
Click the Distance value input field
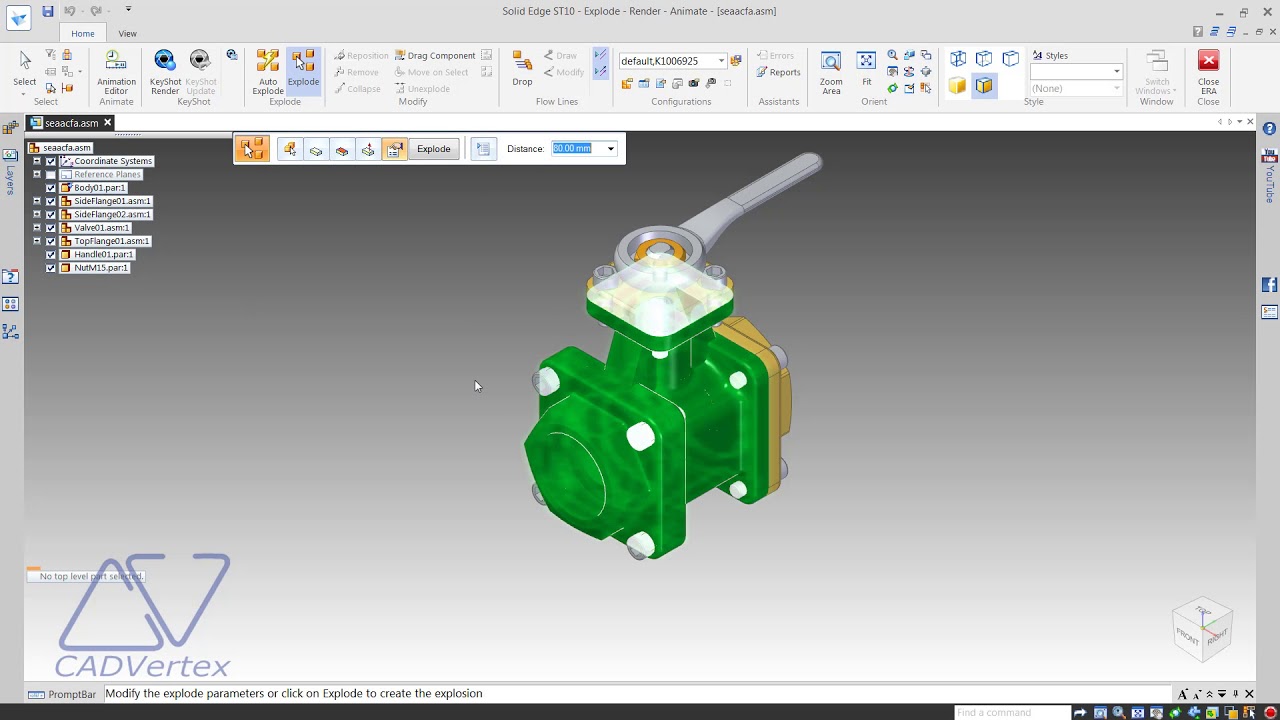pos(578,149)
